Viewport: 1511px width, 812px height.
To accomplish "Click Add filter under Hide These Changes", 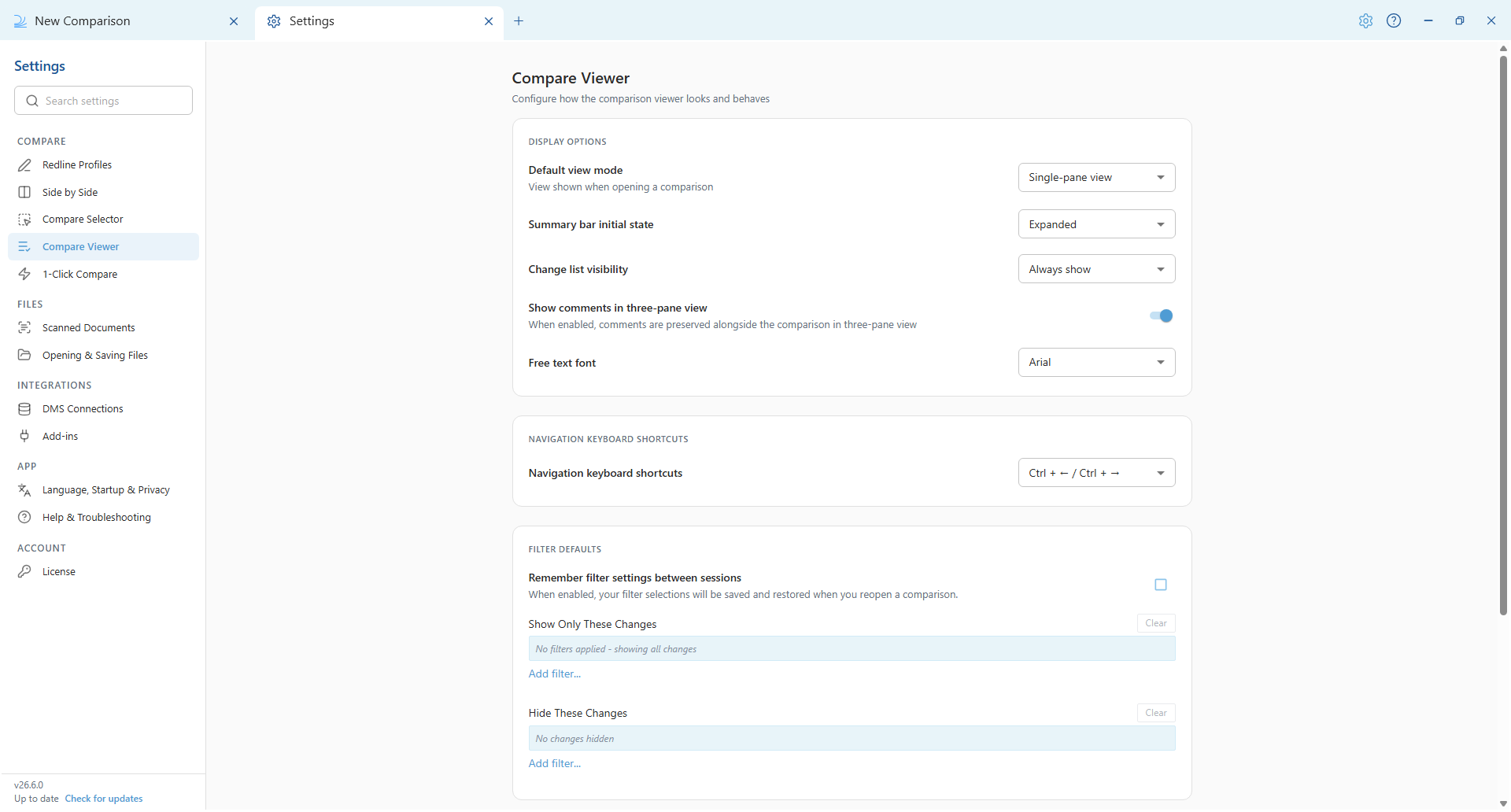I will 555,764.
